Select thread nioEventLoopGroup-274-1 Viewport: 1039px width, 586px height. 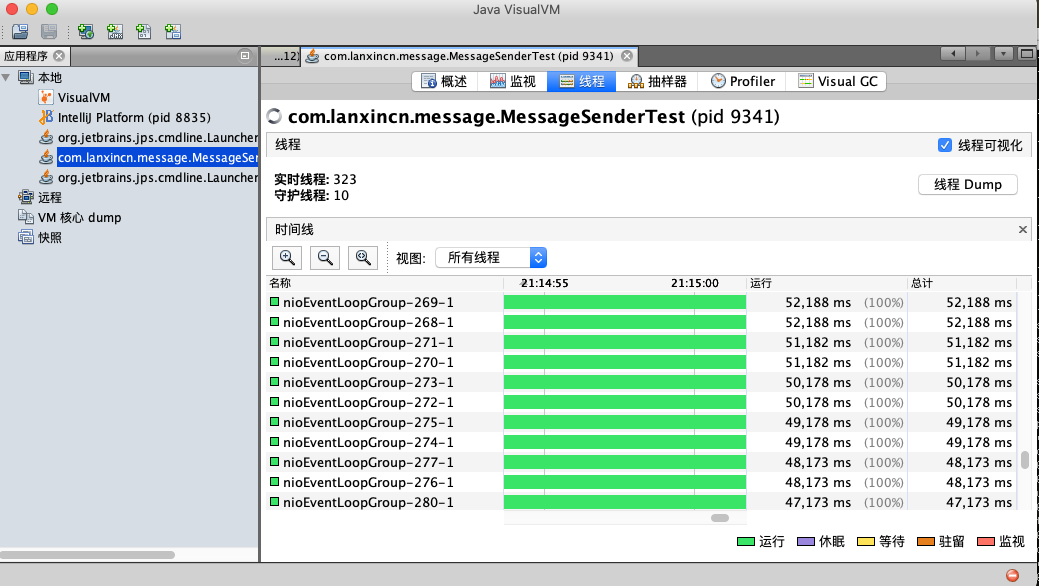368,441
